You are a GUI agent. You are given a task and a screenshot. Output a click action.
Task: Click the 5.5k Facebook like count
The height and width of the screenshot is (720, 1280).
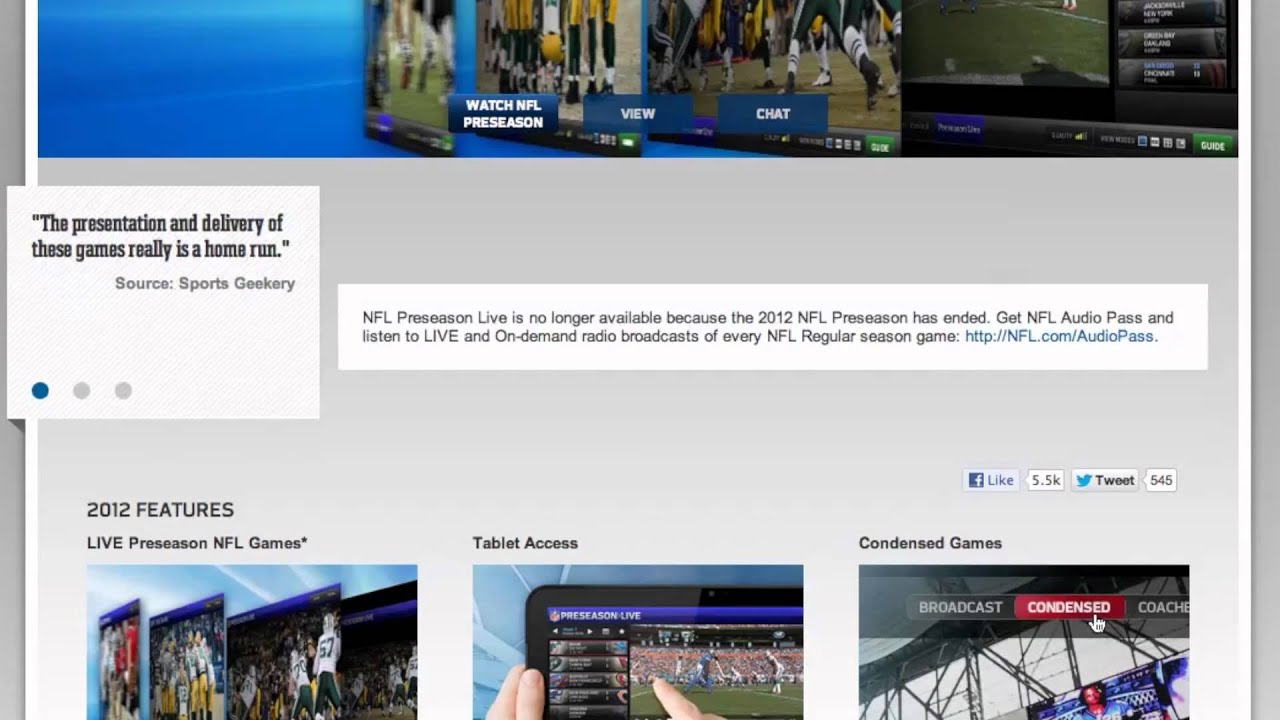(1046, 480)
